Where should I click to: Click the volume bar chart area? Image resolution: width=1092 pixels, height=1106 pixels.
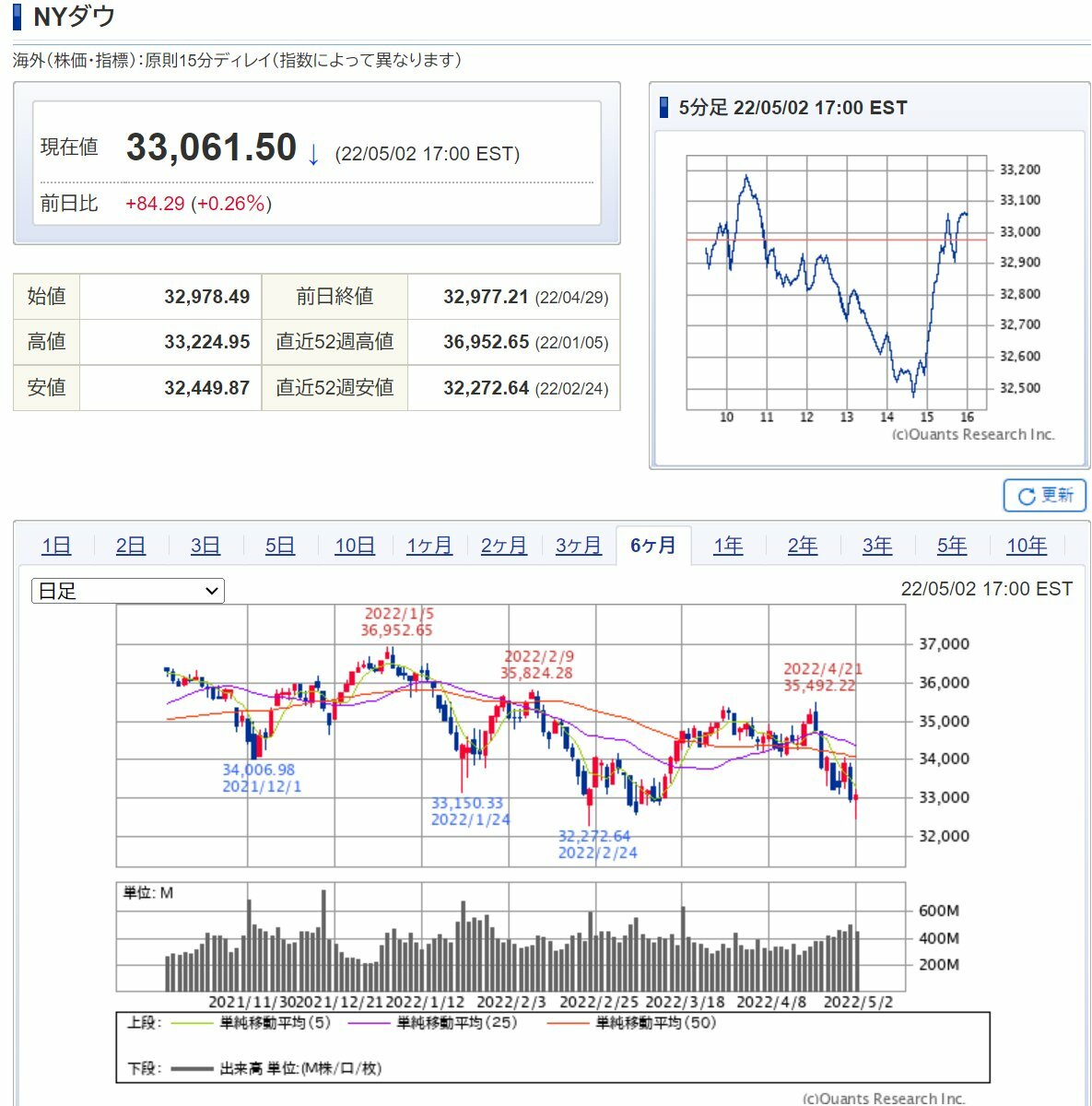tap(511, 940)
